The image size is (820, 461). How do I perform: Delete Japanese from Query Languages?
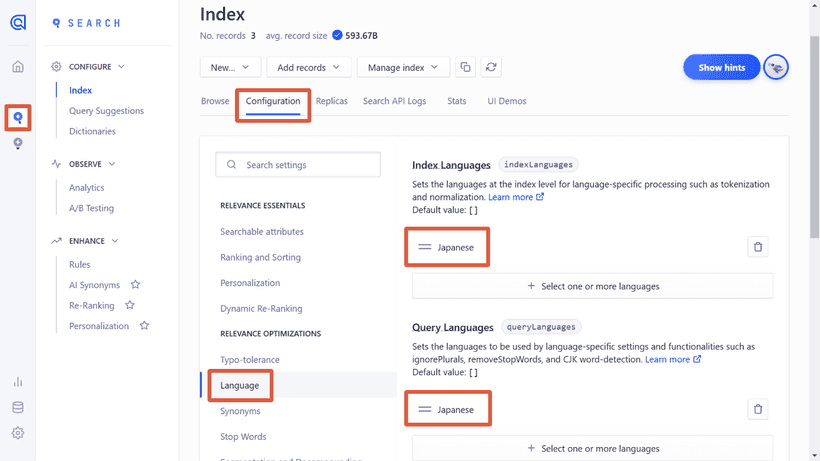tap(758, 409)
